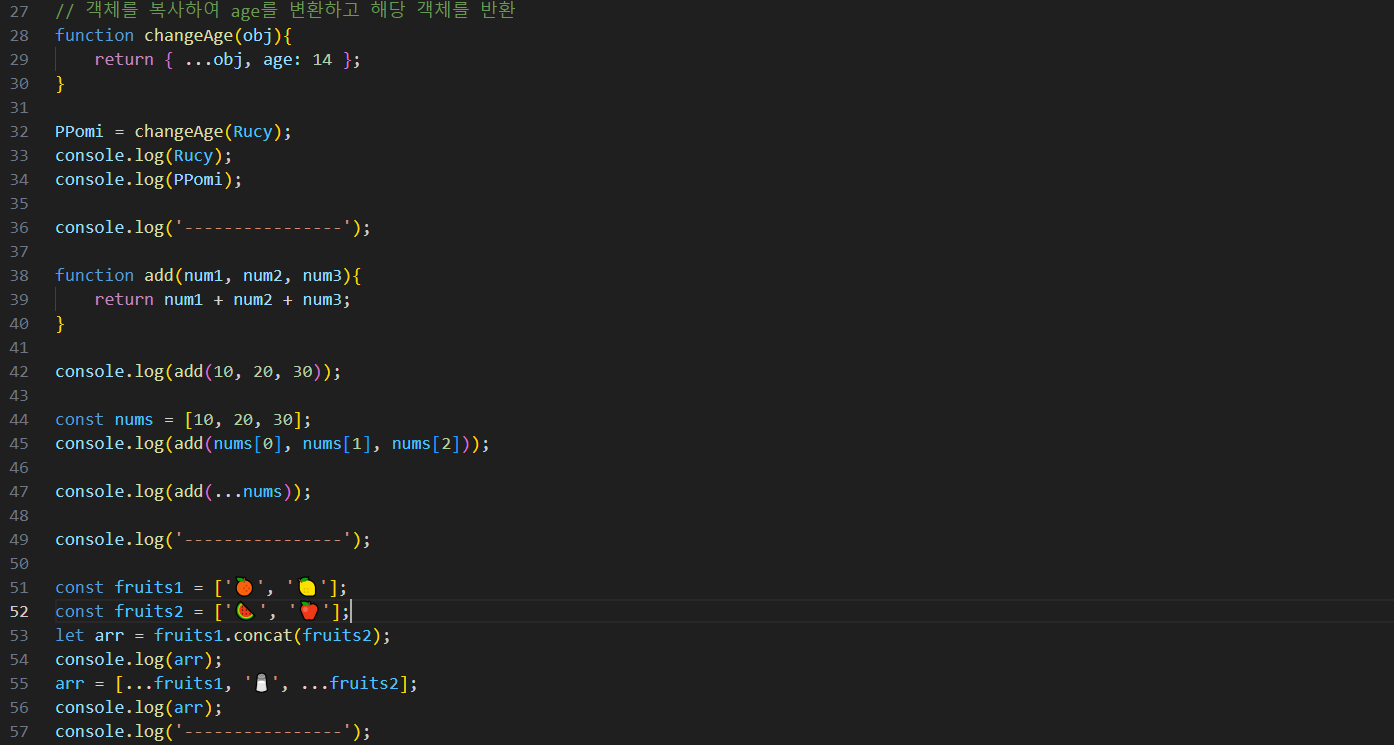Click 'PPomi = changeAge(Rucy);' on line 32

point(173,131)
